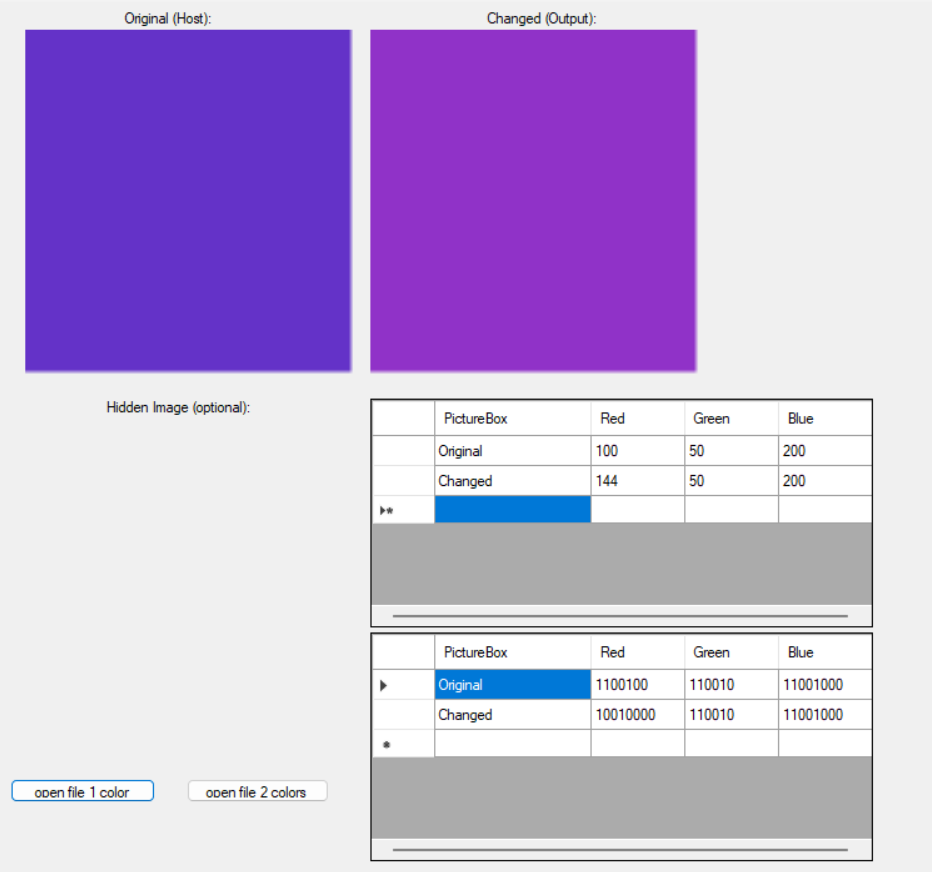Screen dimensions: 932x872
Task: Click the "open file 1 color" button
Action: click(x=82, y=791)
